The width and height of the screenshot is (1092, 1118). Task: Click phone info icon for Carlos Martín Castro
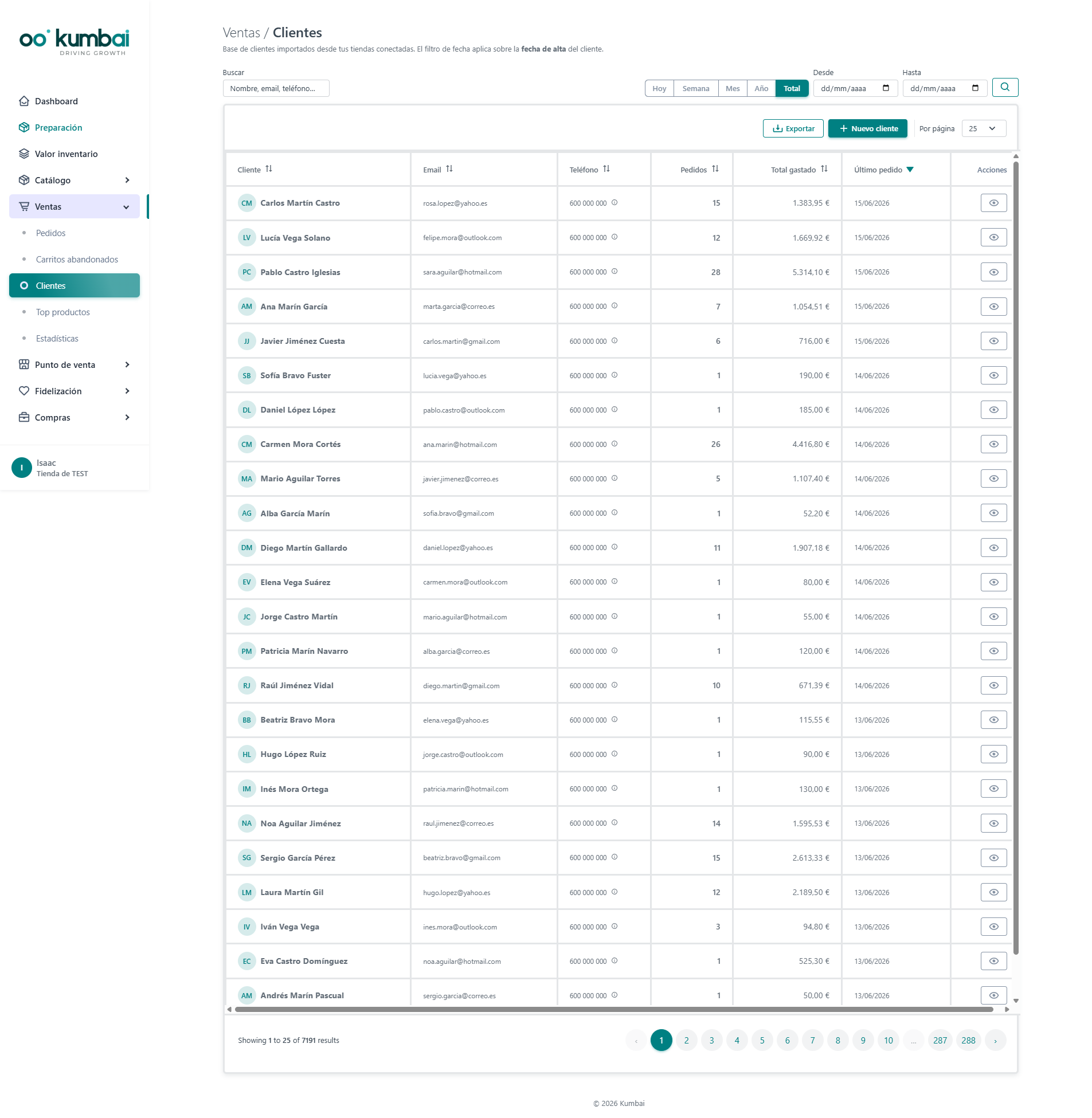pos(615,202)
